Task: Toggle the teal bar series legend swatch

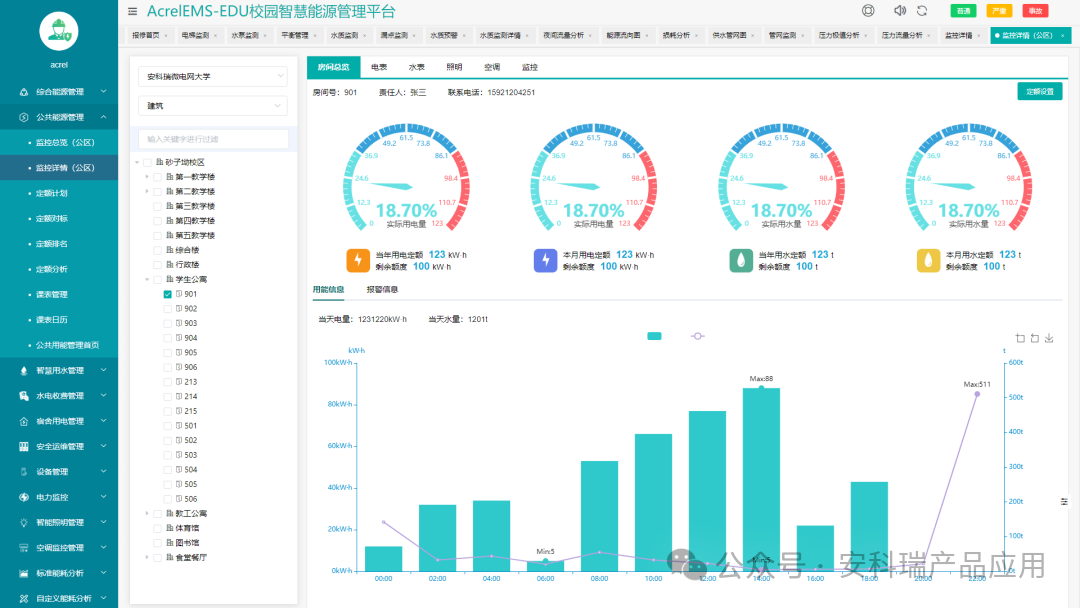Action: coord(654,336)
